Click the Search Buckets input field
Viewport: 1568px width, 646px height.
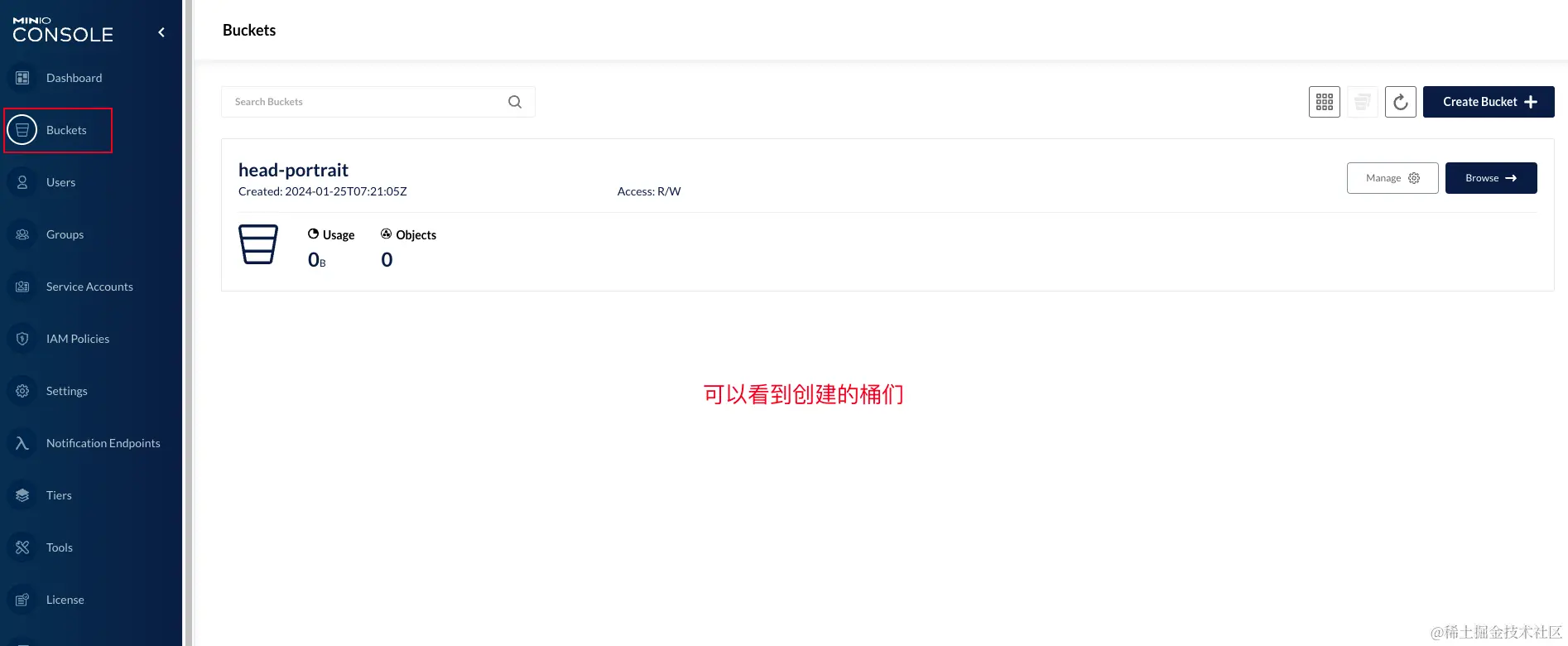pyautogui.click(x=378, y=102)
